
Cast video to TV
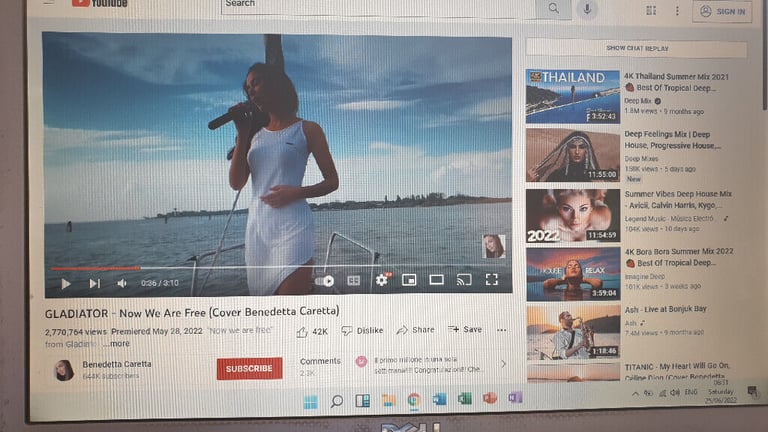click(464, 280)
